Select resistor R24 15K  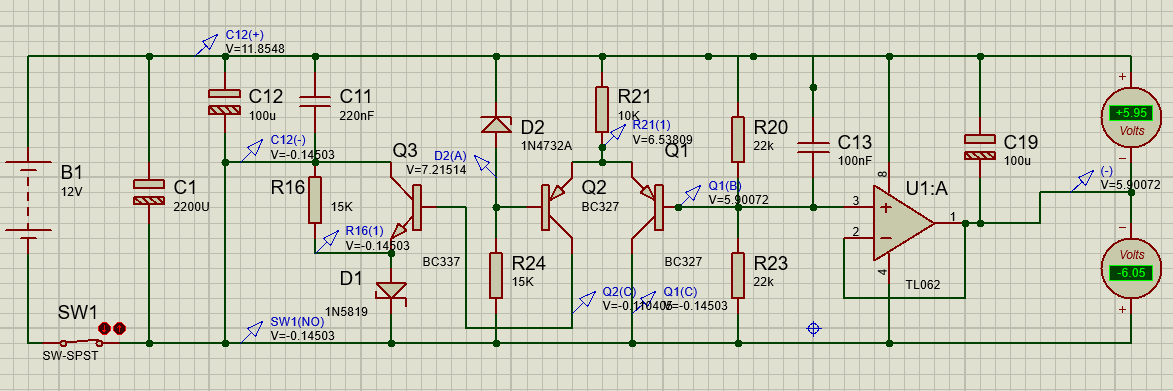(495, 275)
